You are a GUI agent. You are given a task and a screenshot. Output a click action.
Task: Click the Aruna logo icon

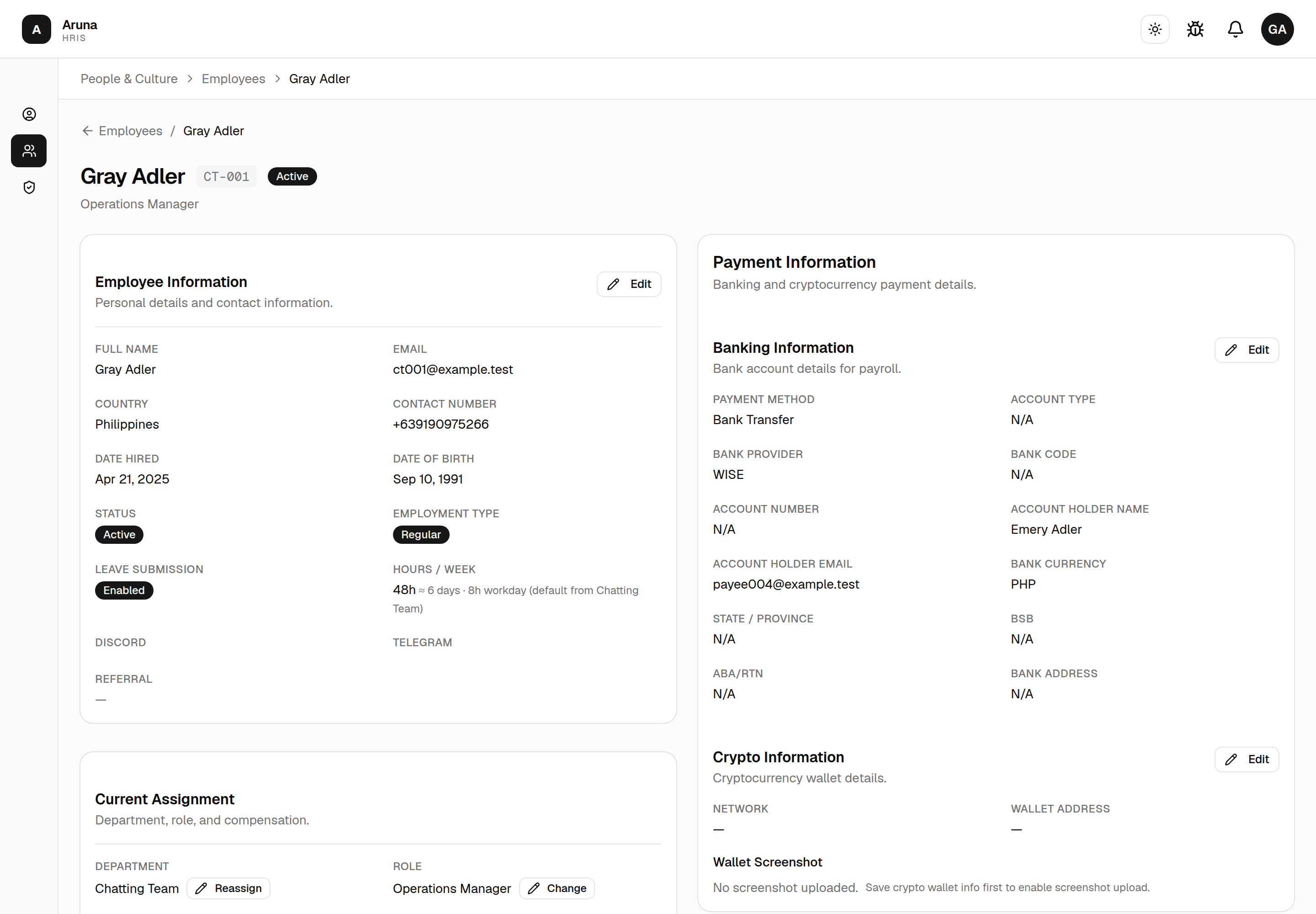point(36,29)
